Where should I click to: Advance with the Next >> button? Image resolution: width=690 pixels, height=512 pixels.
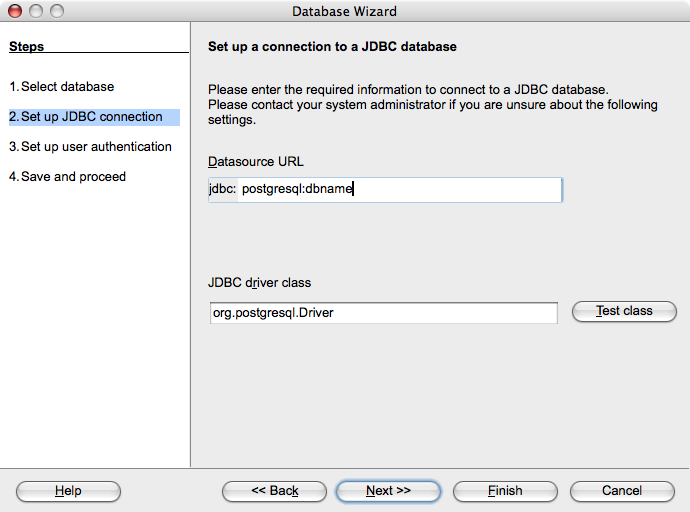click(x=388, y=491)
